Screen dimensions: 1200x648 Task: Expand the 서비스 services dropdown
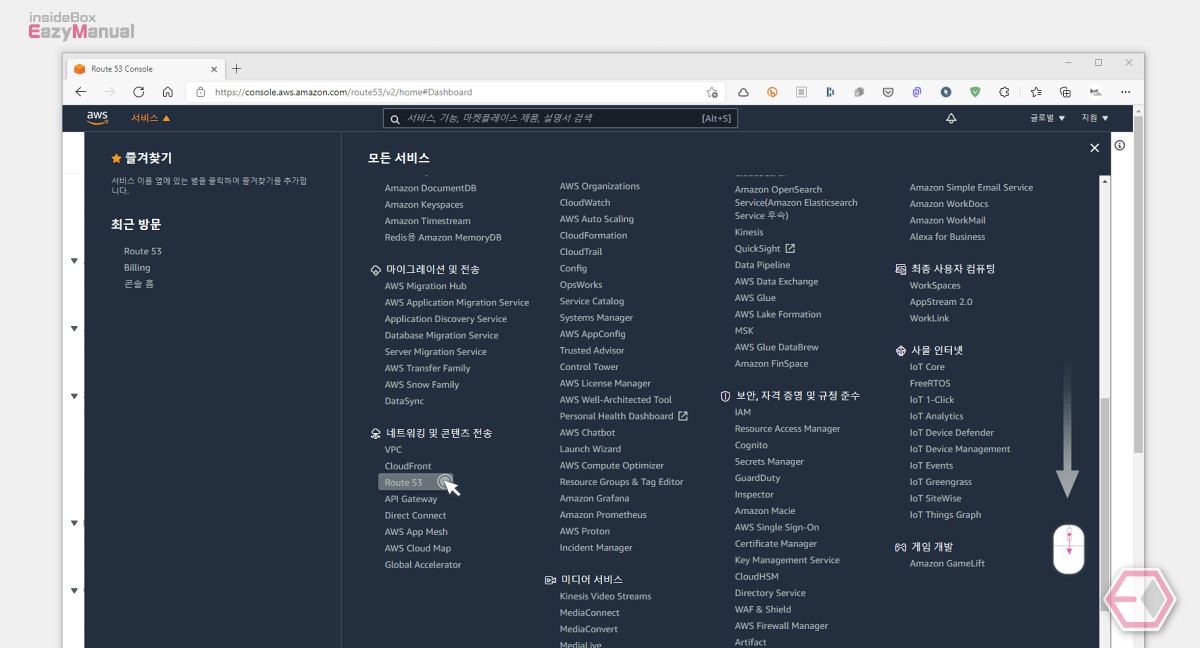coord(151,118)
